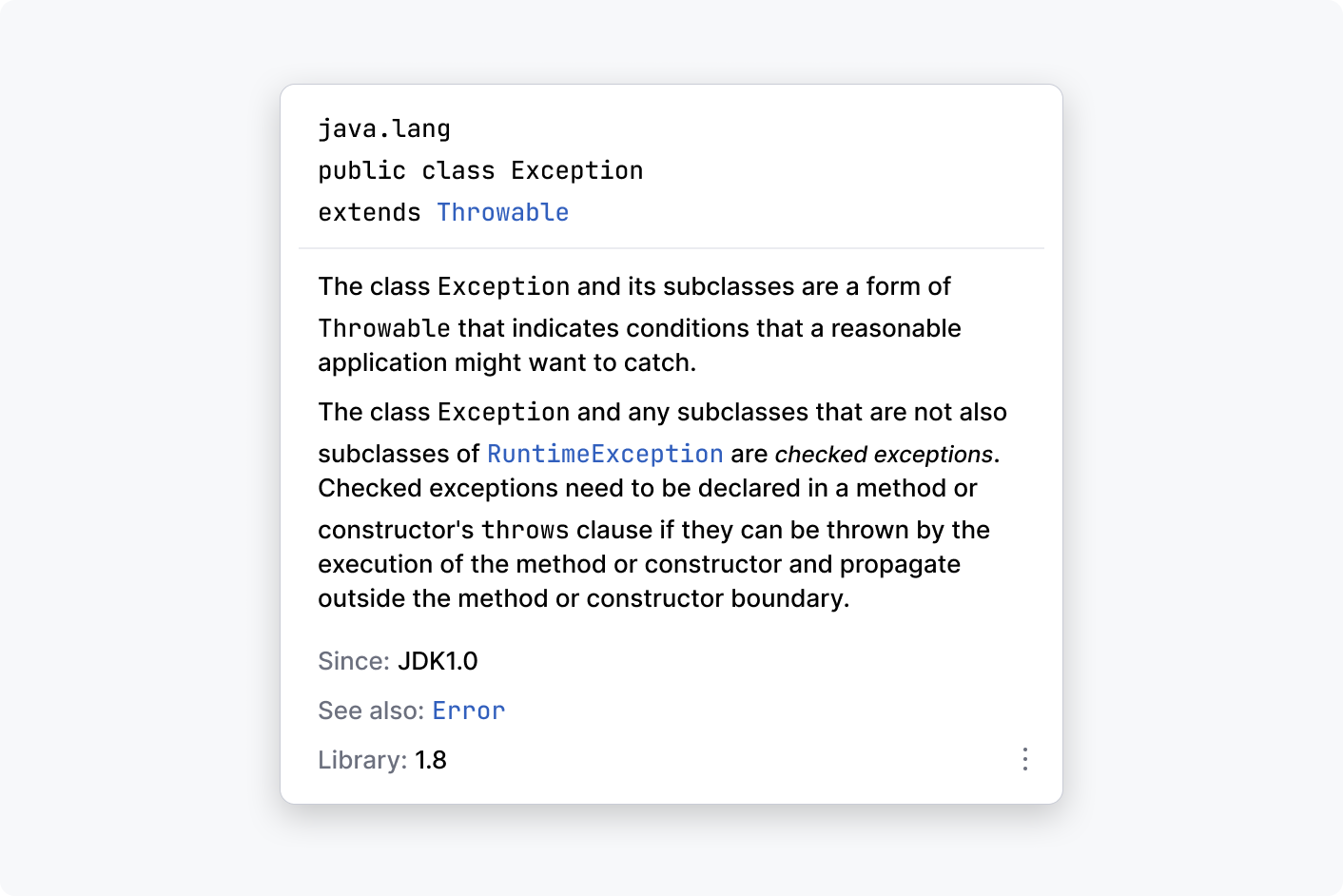Follow the Error link in See also
The width and height of the screenshot is (1343, 896).
click(x=468, y=711)
